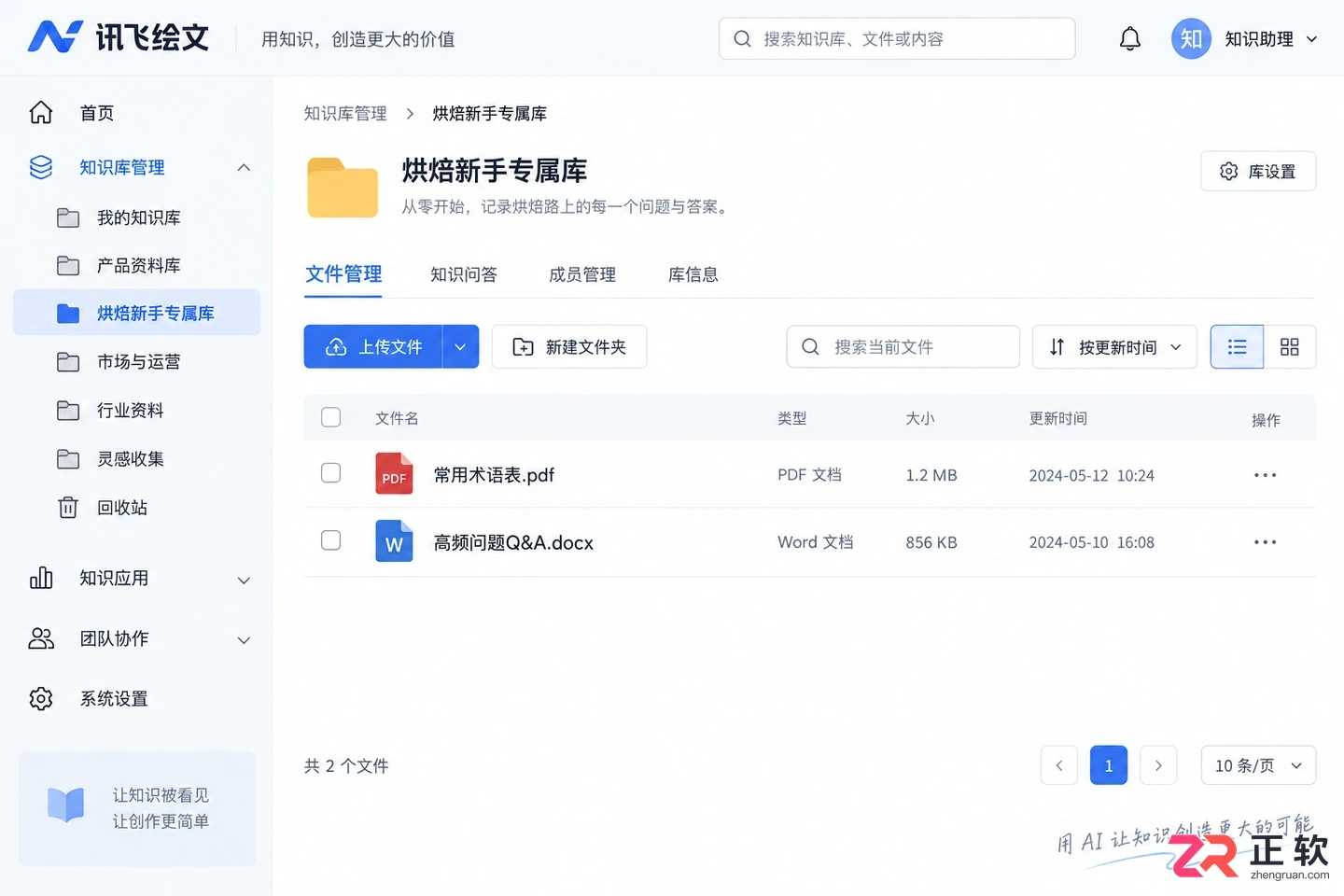Click the 大小 column header
1344x896 pixels.
[919, 418]
